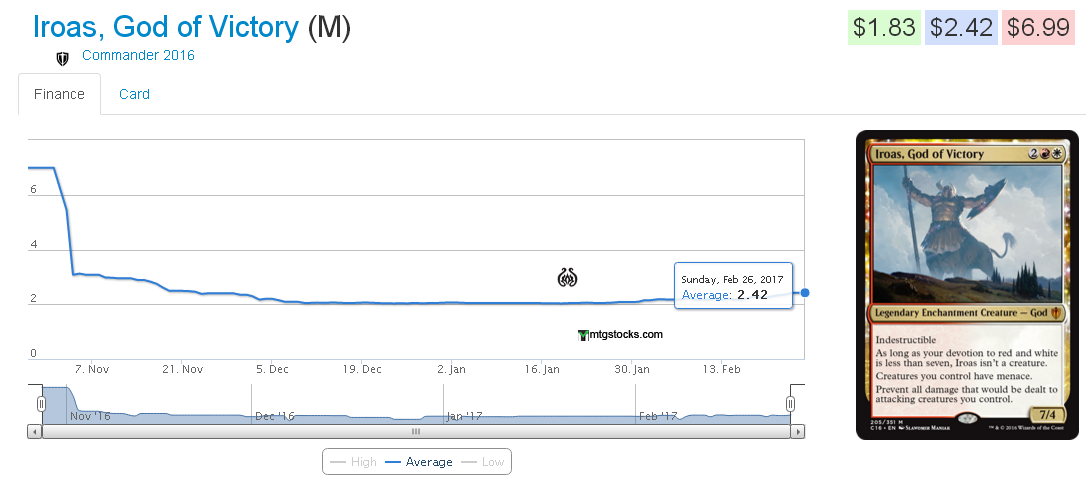Click the scrollbar left arrow button
Viewport: 1086px width, 486px height.
pos(35,431)
